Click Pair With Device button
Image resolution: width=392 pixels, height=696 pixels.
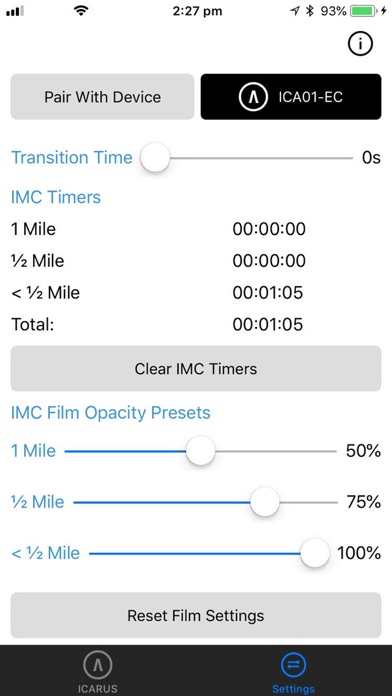[103, 97]
